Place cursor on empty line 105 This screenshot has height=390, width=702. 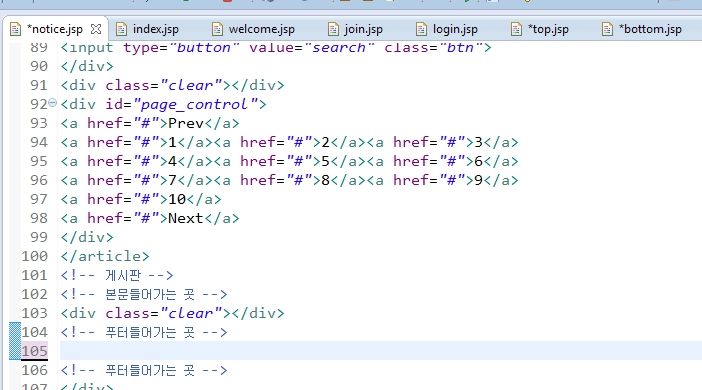point(381,351)
